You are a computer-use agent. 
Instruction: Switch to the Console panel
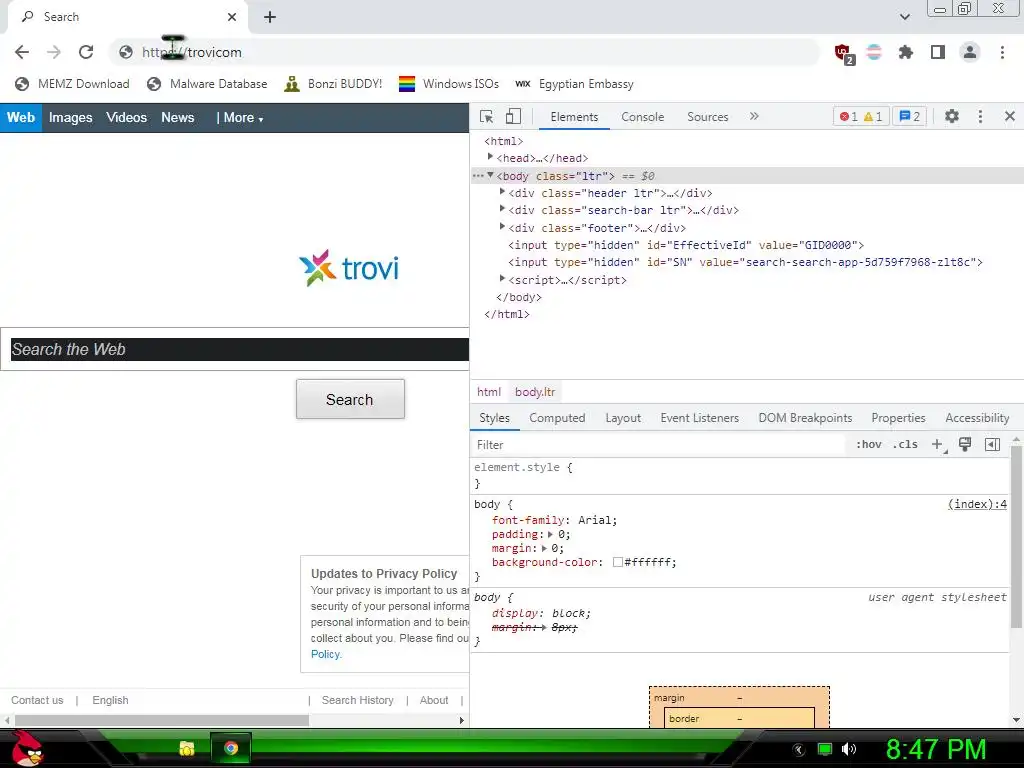[x=643, y=117]
